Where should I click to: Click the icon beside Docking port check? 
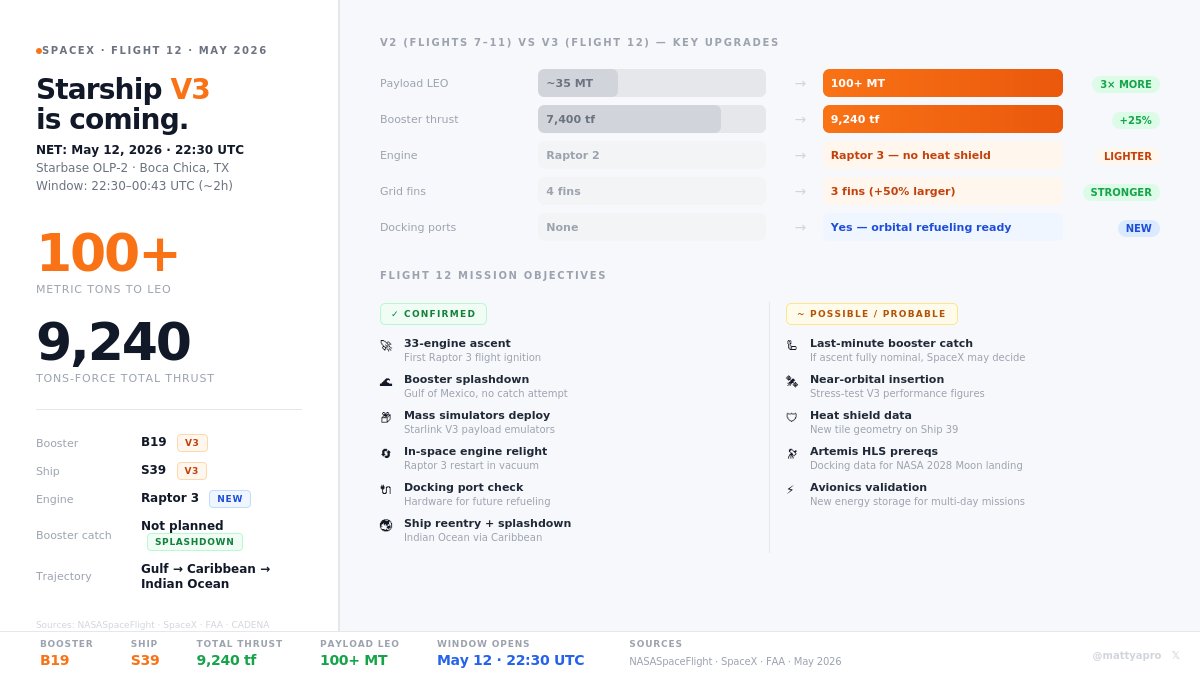click(386, 489)
